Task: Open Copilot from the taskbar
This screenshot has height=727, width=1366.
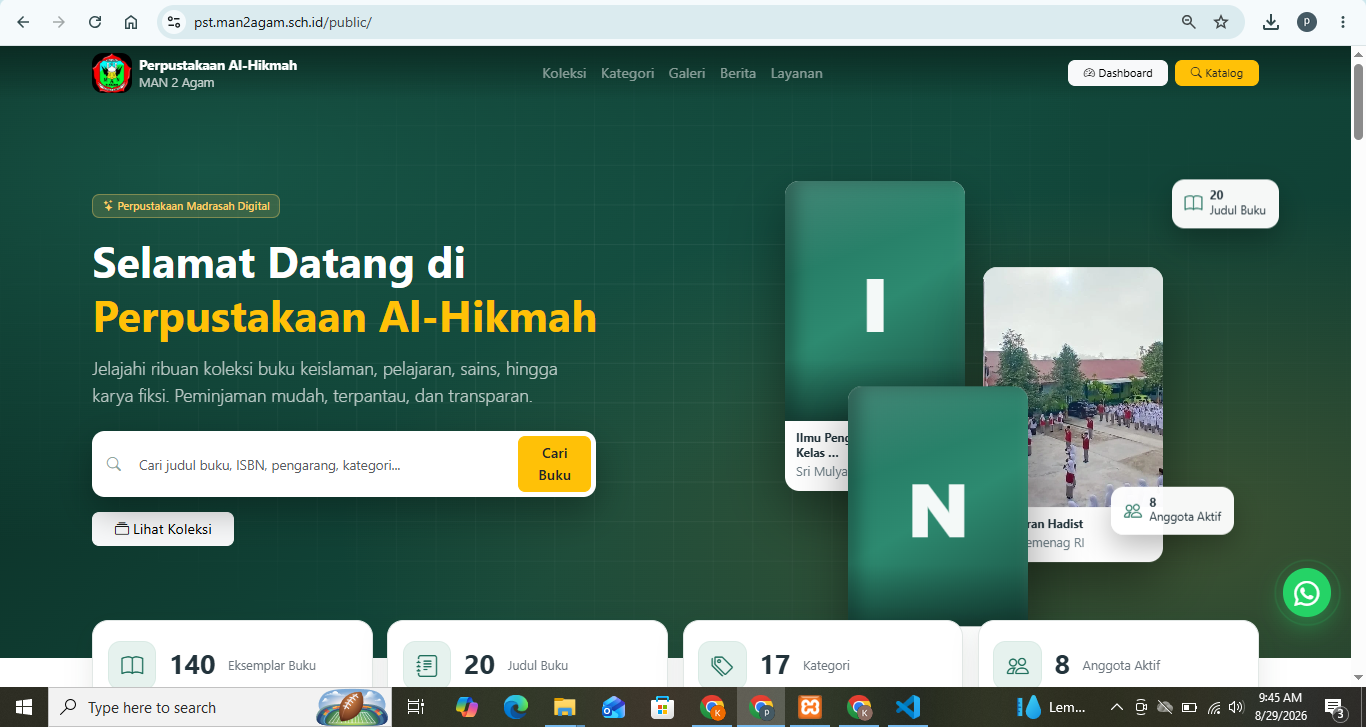Action: coord(466,707)
